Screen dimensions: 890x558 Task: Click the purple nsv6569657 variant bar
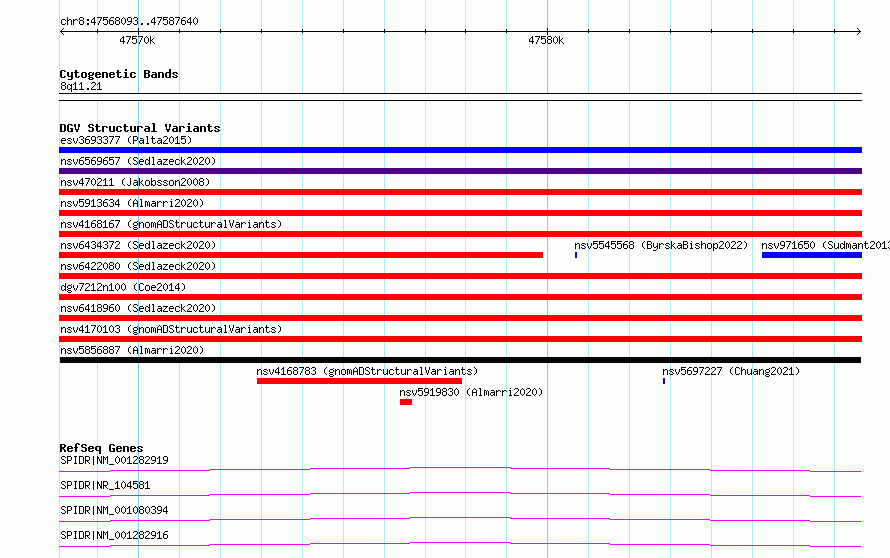tap(460, 171)
